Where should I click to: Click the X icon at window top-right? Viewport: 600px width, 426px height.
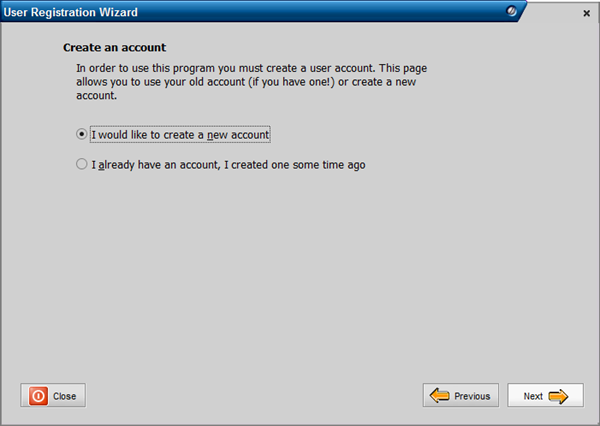(586, 13)
